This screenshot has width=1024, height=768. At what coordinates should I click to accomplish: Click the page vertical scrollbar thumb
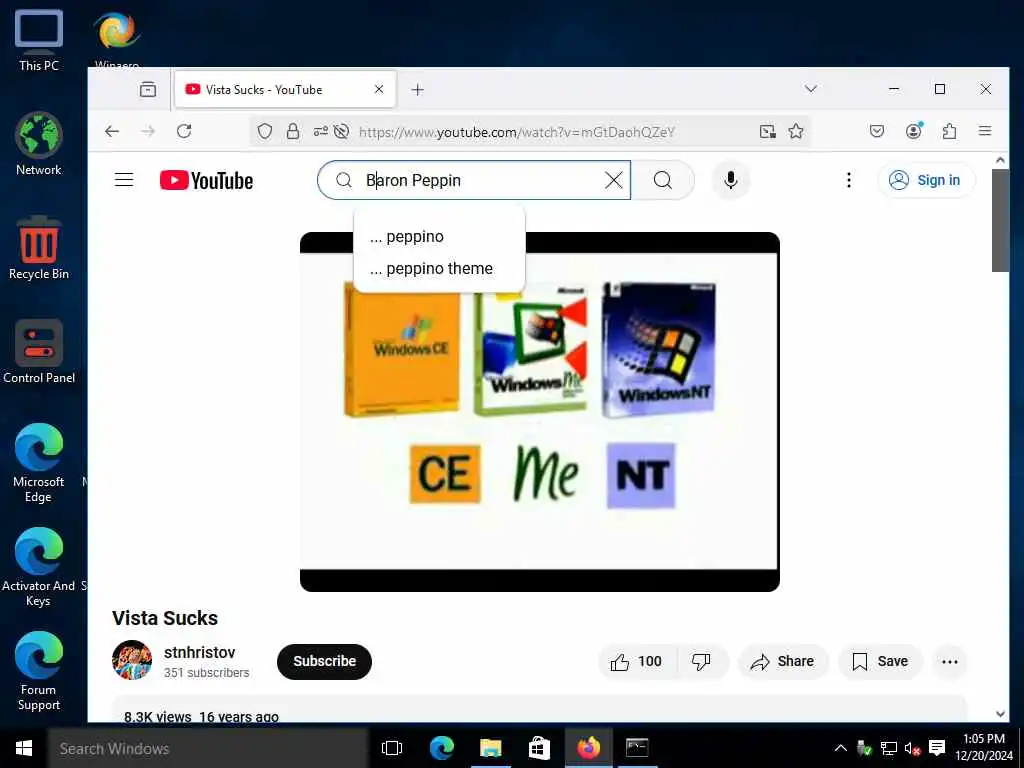(x=1000, y=220)
